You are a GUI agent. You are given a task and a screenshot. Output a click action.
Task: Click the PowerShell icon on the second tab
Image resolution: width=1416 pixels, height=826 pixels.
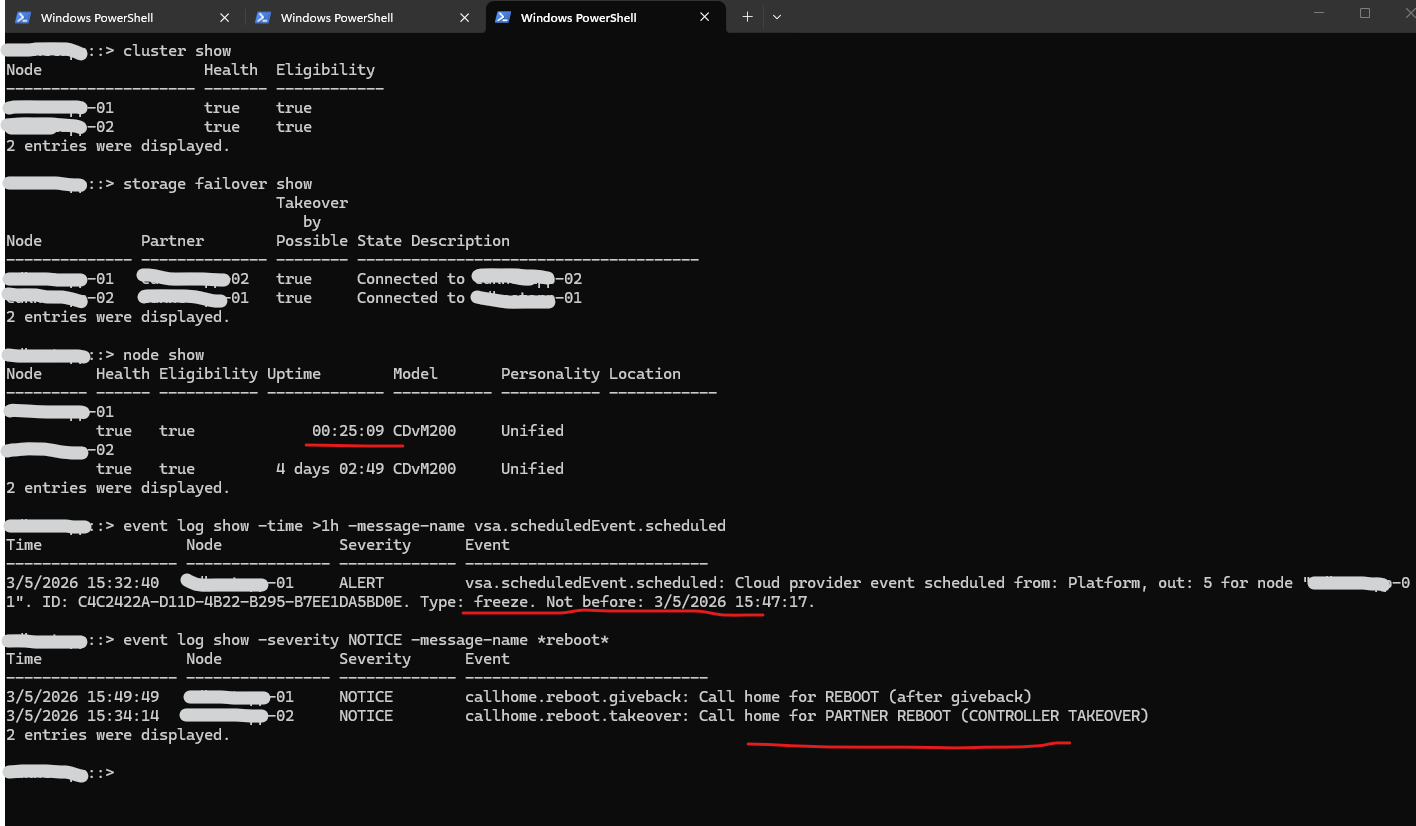[263, 17]
